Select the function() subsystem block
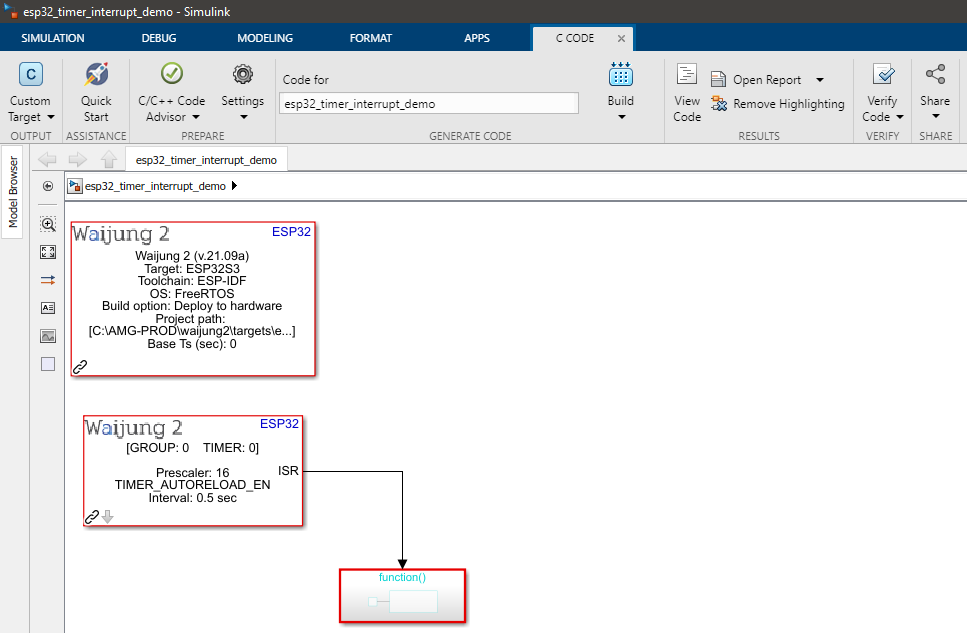 pos(403,596)
